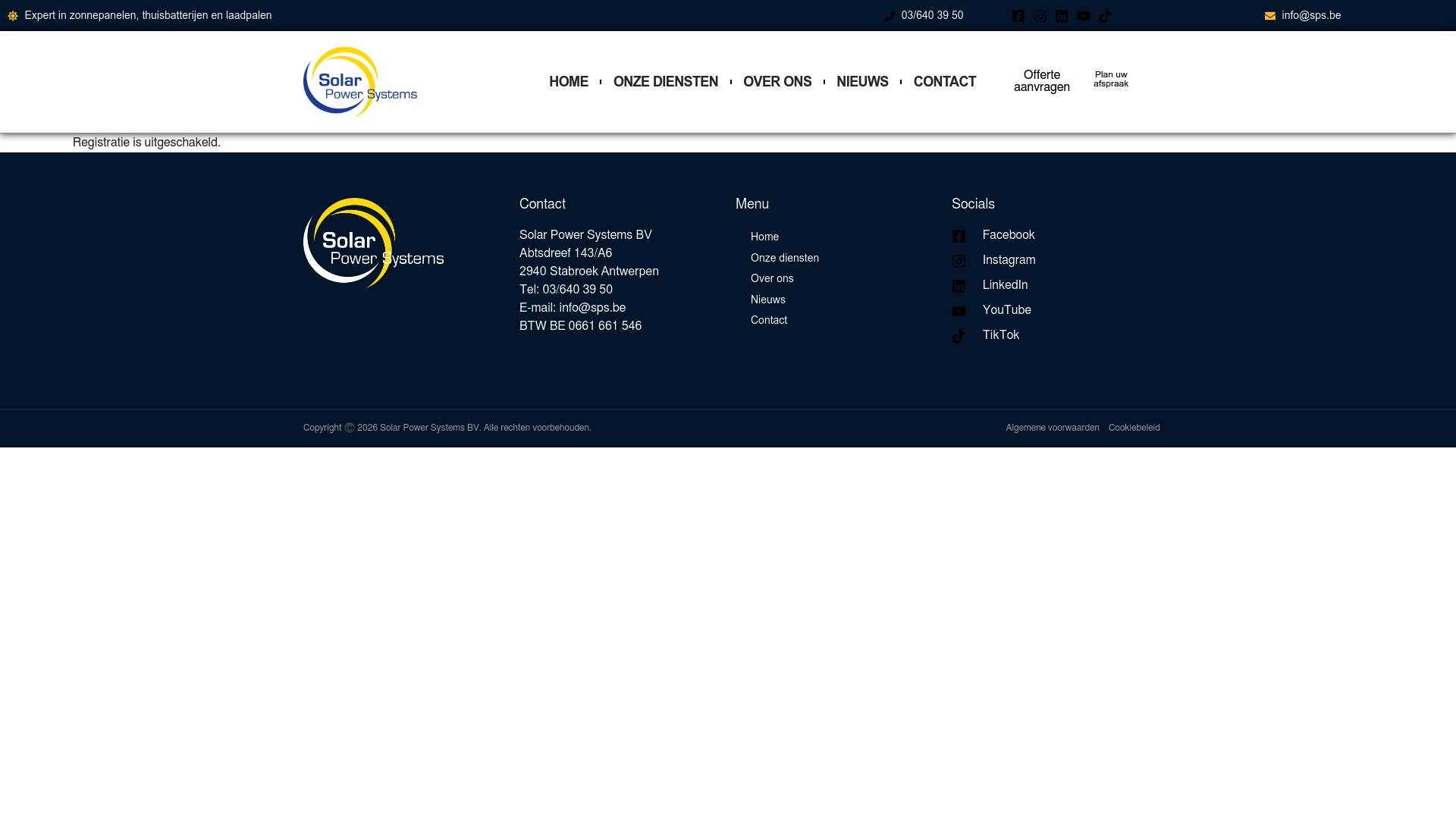Click footer menu link Home
Screen dimensions: 1456x819
point(764,237)
